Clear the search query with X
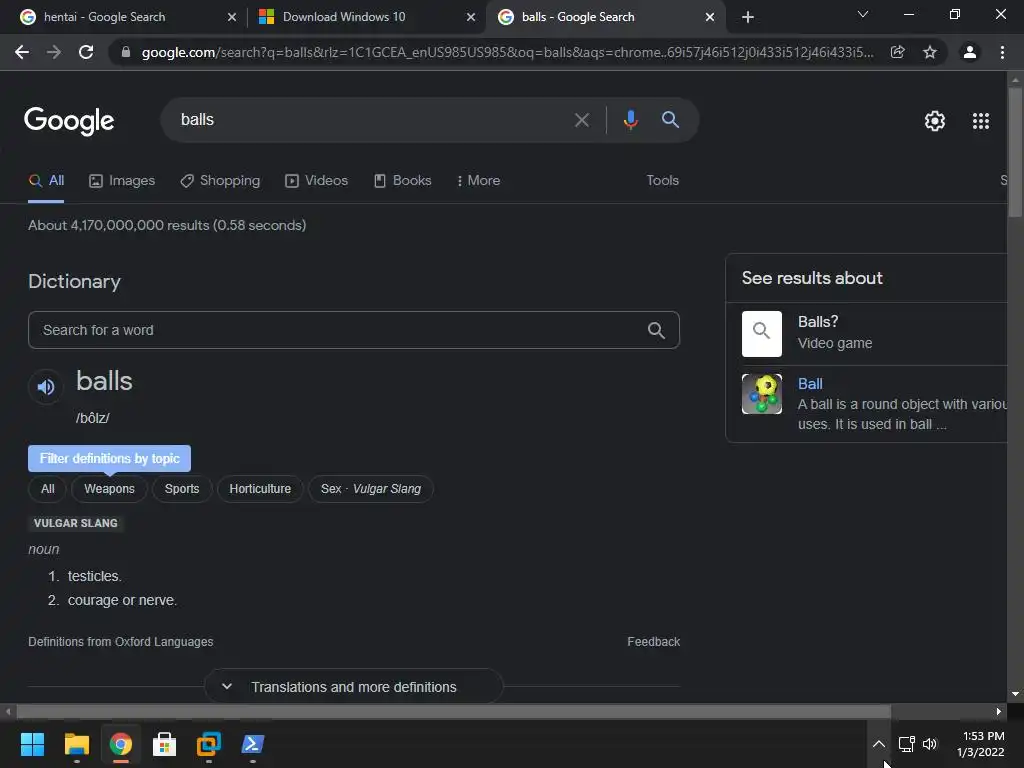1024x768 pixels. pos(581,120)
